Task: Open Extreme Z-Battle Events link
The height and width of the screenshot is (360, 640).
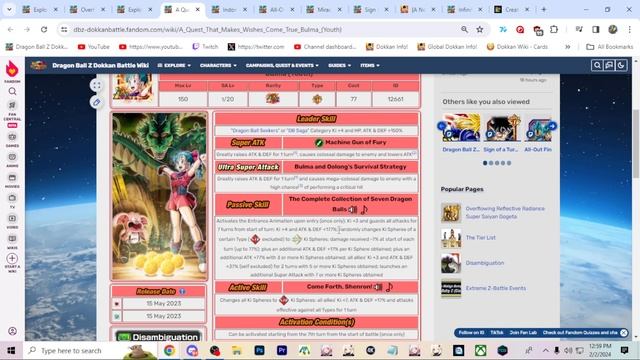Action: tap(496, 288)
